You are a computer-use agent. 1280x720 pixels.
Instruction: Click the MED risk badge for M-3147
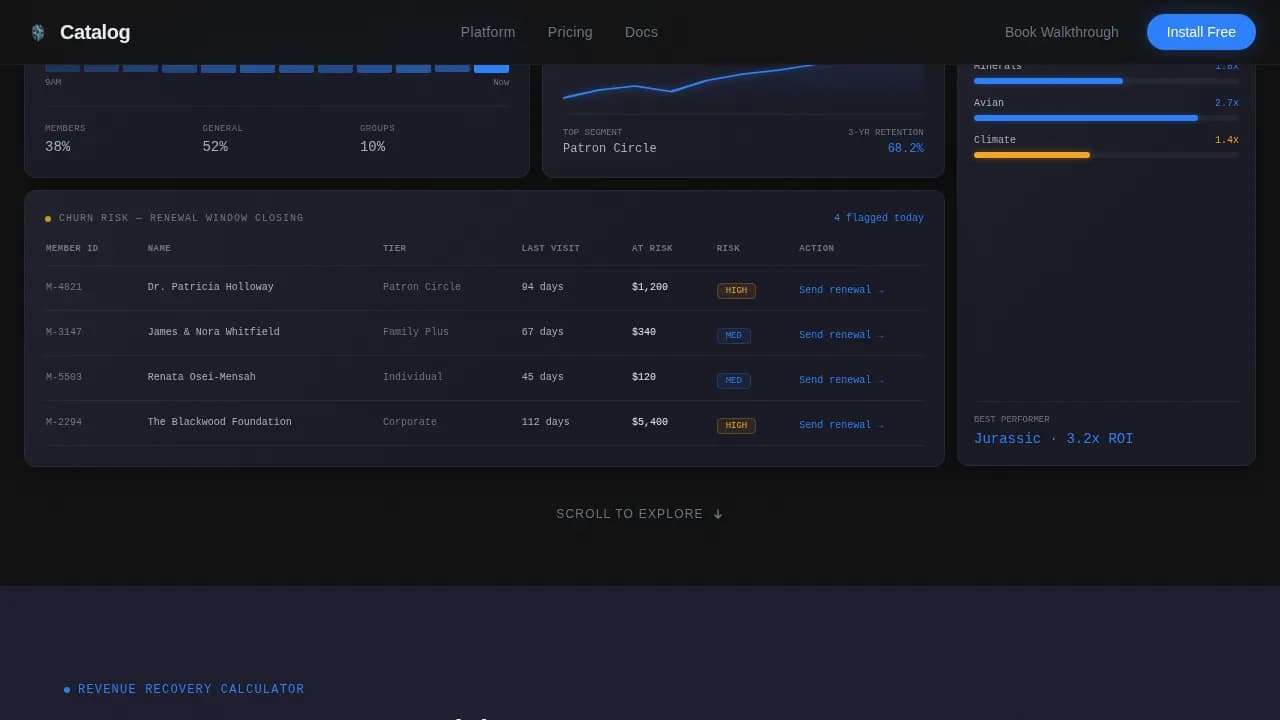734,336
